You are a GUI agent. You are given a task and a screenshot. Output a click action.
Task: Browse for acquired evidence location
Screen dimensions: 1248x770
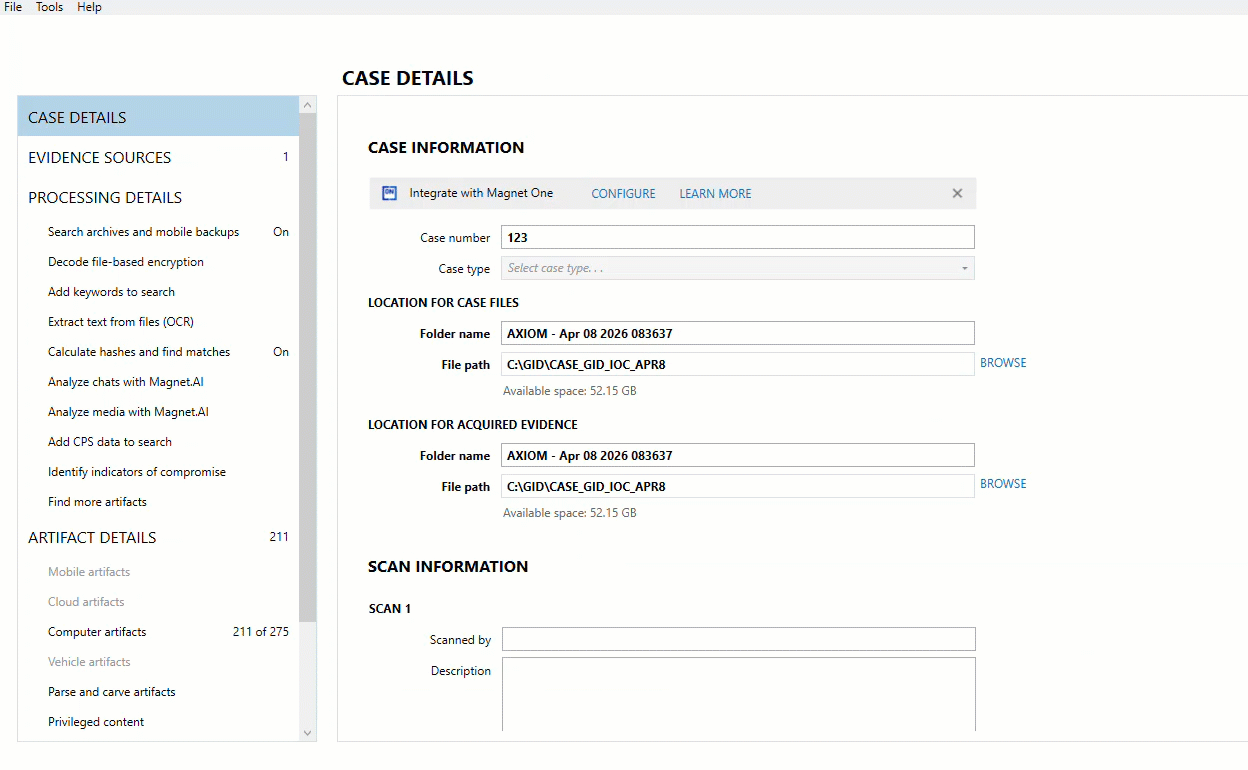1002,483
